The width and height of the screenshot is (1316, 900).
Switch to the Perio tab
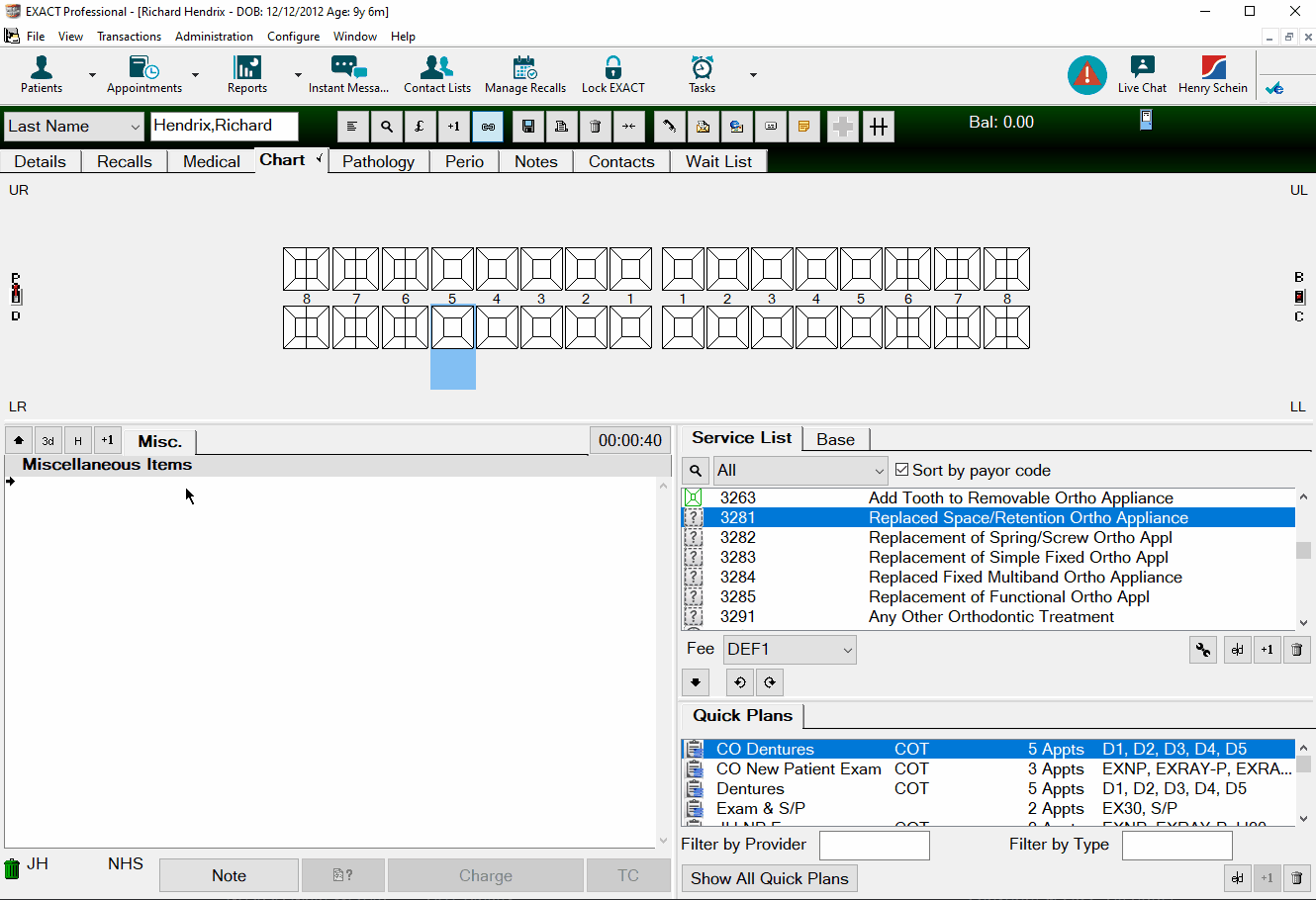tap(464, 161)
